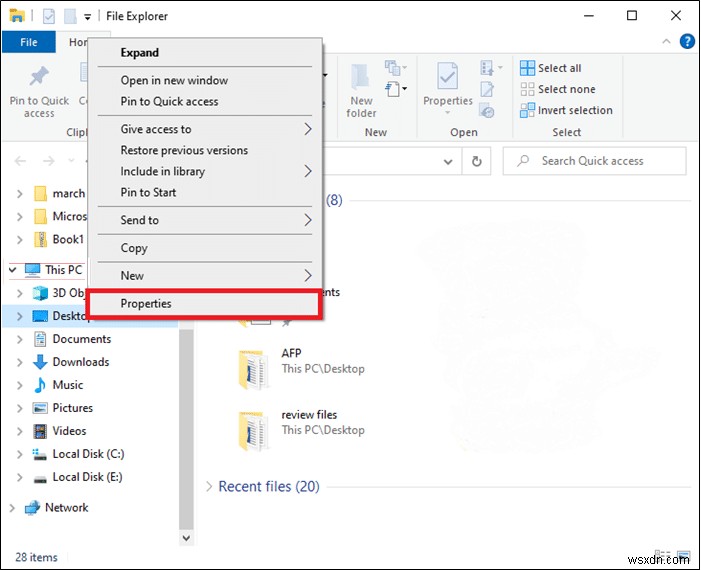Screen dimensions: 701x570
Task: Open the Give access to submenu
Action: click(205, 129)
